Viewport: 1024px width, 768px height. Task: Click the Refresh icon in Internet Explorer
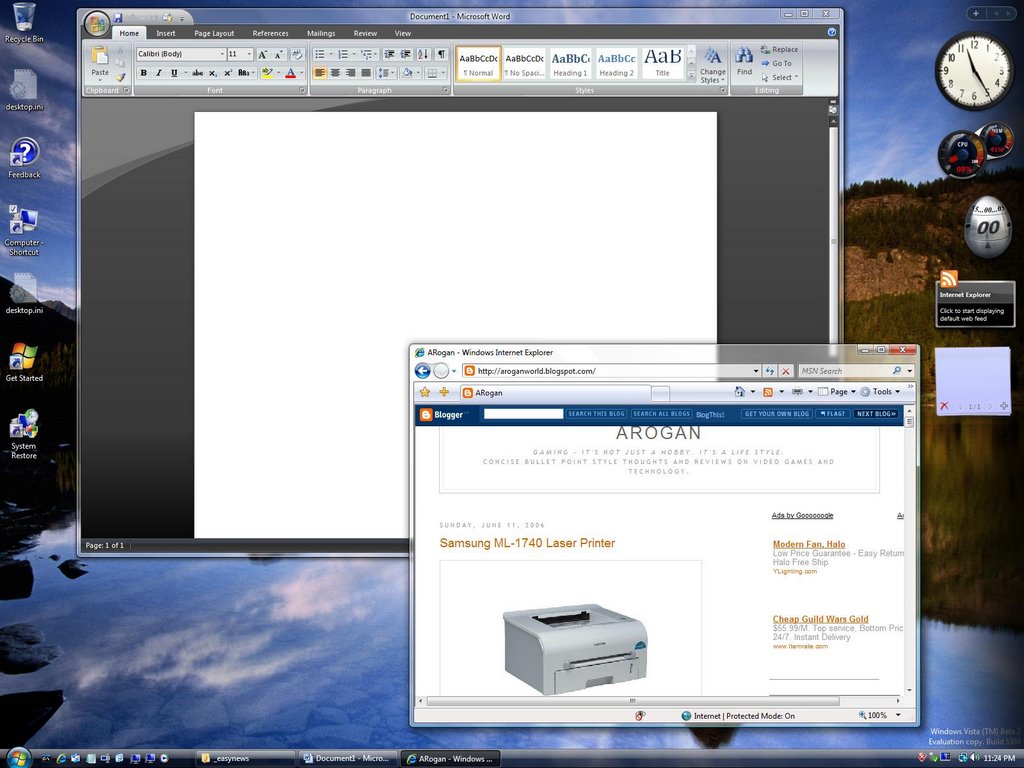point(770,371)
